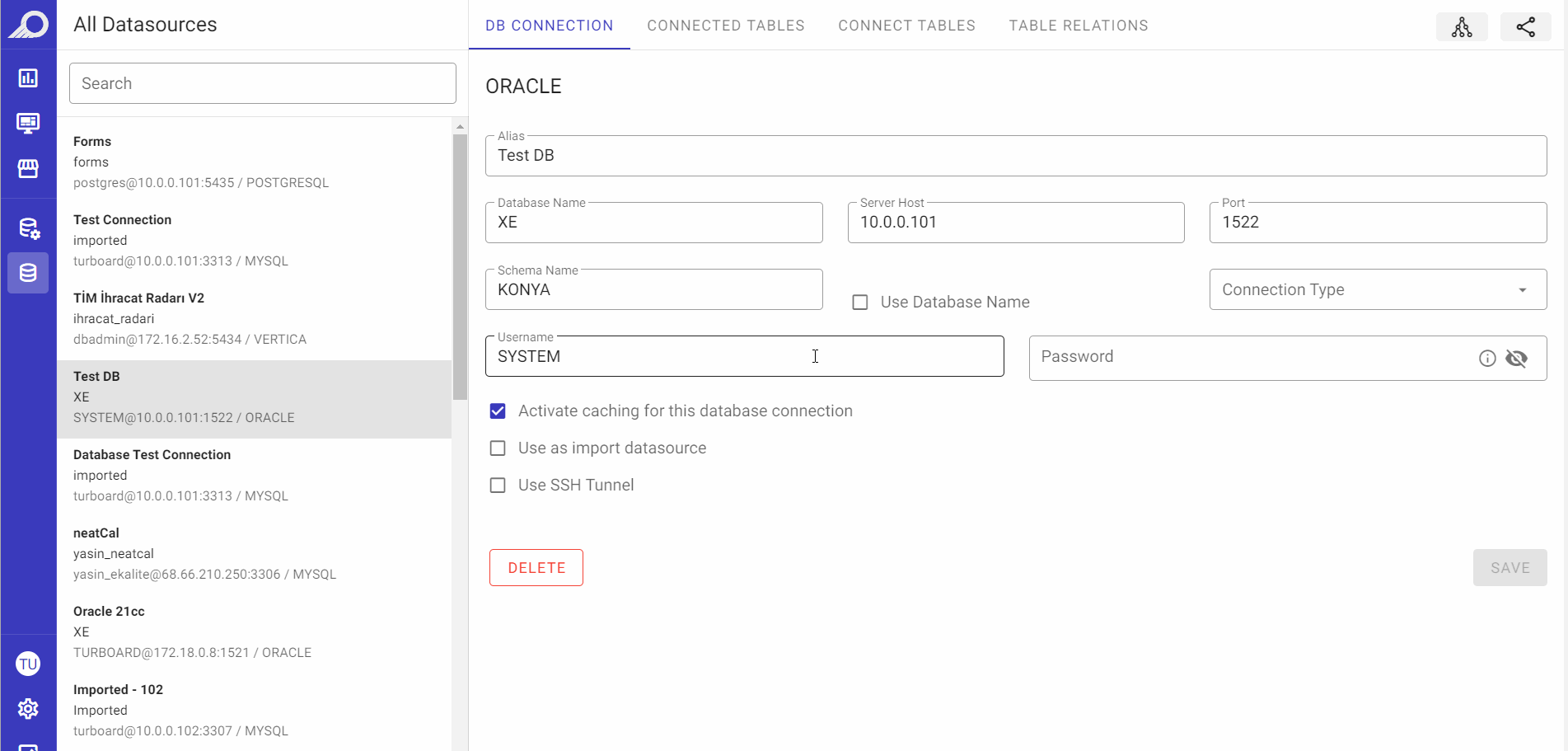
Task: Switch to the TABLE RELATIONS tab
Action: (x=1079, y=26)
